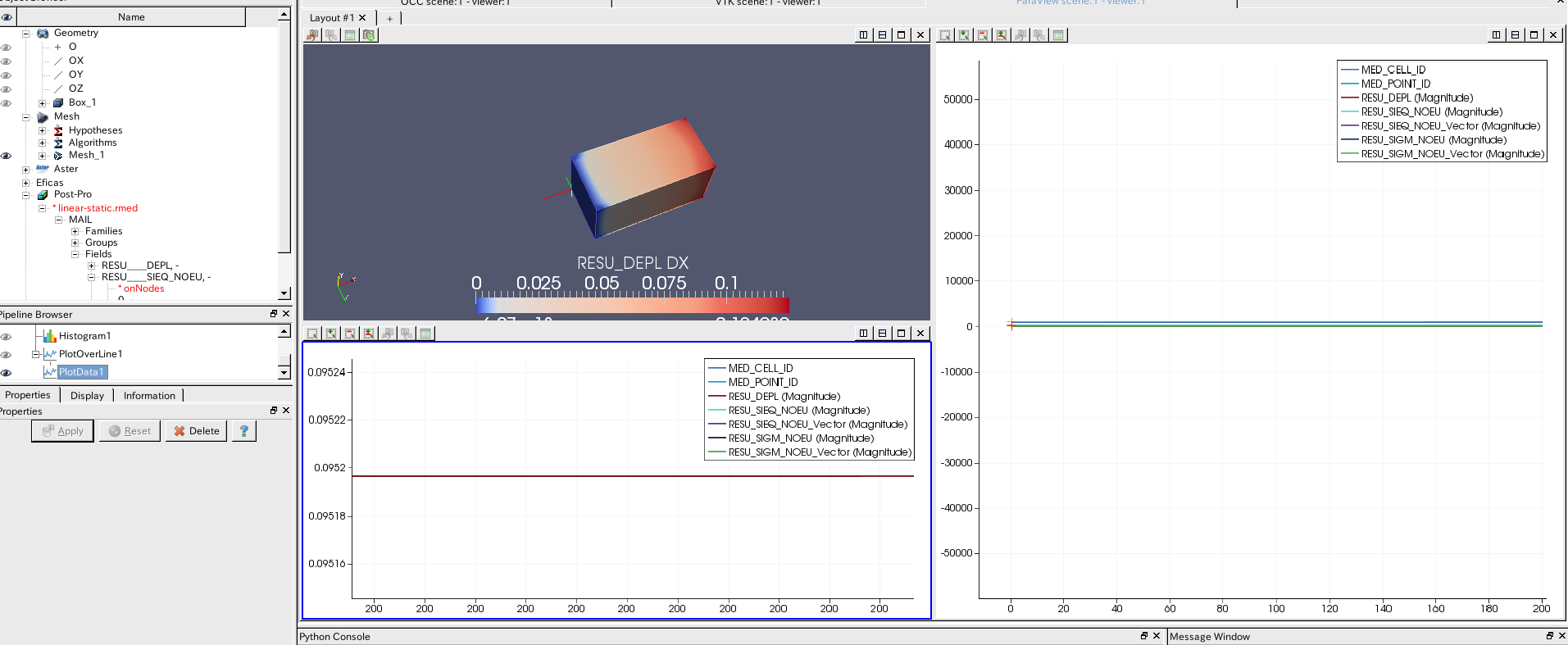Split right chart view horizontally
1568x645 pixels.
point(1496,35)
